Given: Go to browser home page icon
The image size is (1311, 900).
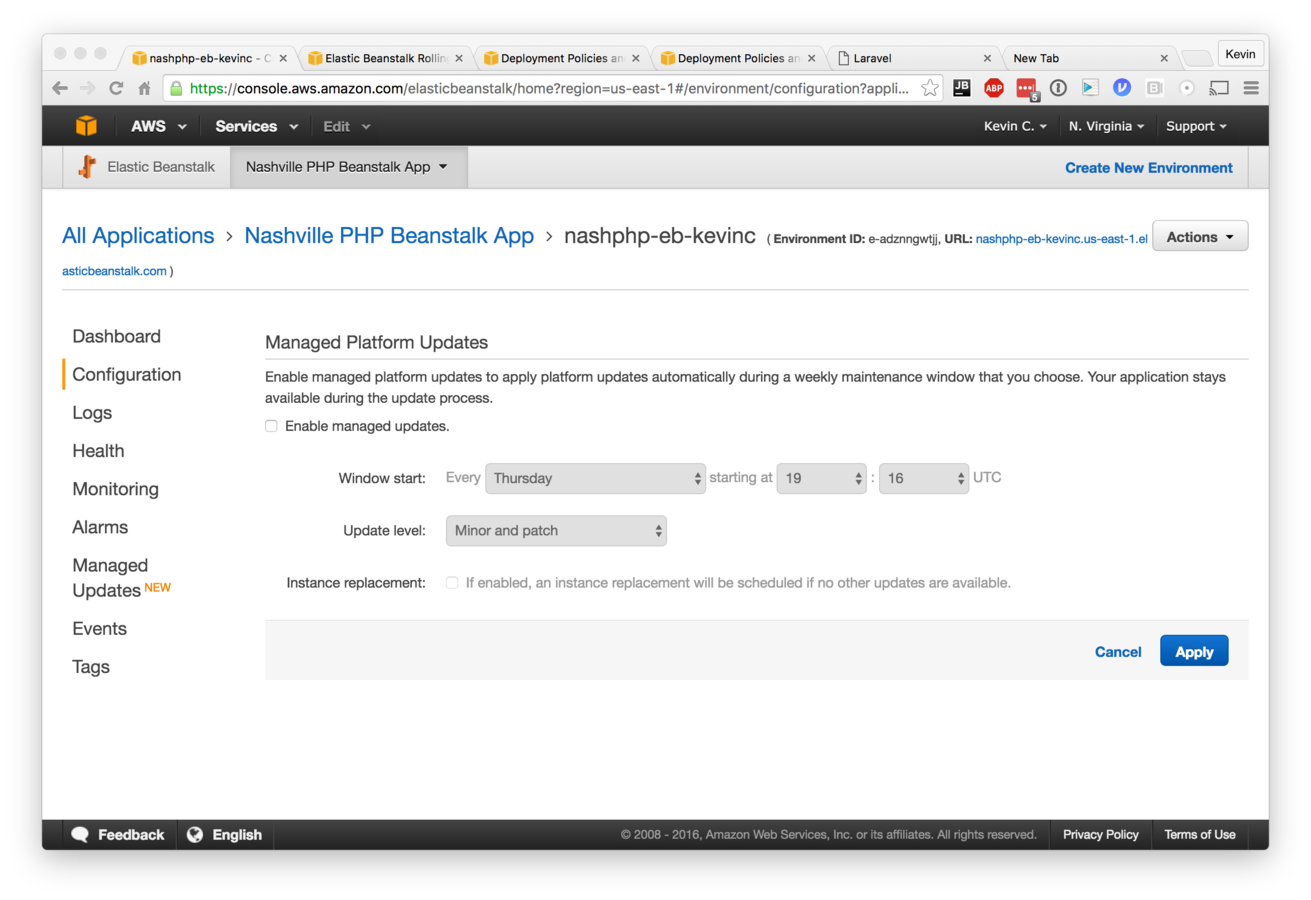Looking at the screenshot, I should (144, 88).
